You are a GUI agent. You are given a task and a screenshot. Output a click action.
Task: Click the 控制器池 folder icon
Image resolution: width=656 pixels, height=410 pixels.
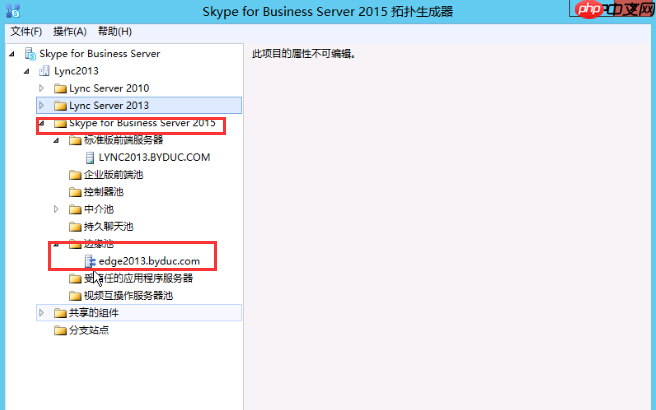(75, 192)
